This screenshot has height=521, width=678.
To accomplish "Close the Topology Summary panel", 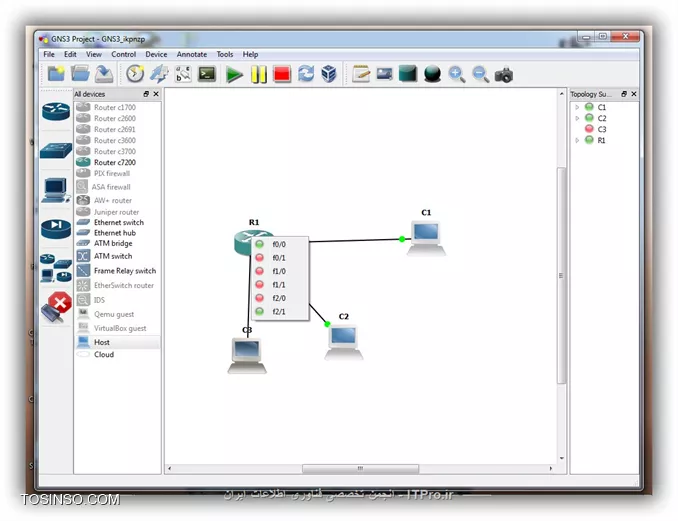I will click(634, 94).
